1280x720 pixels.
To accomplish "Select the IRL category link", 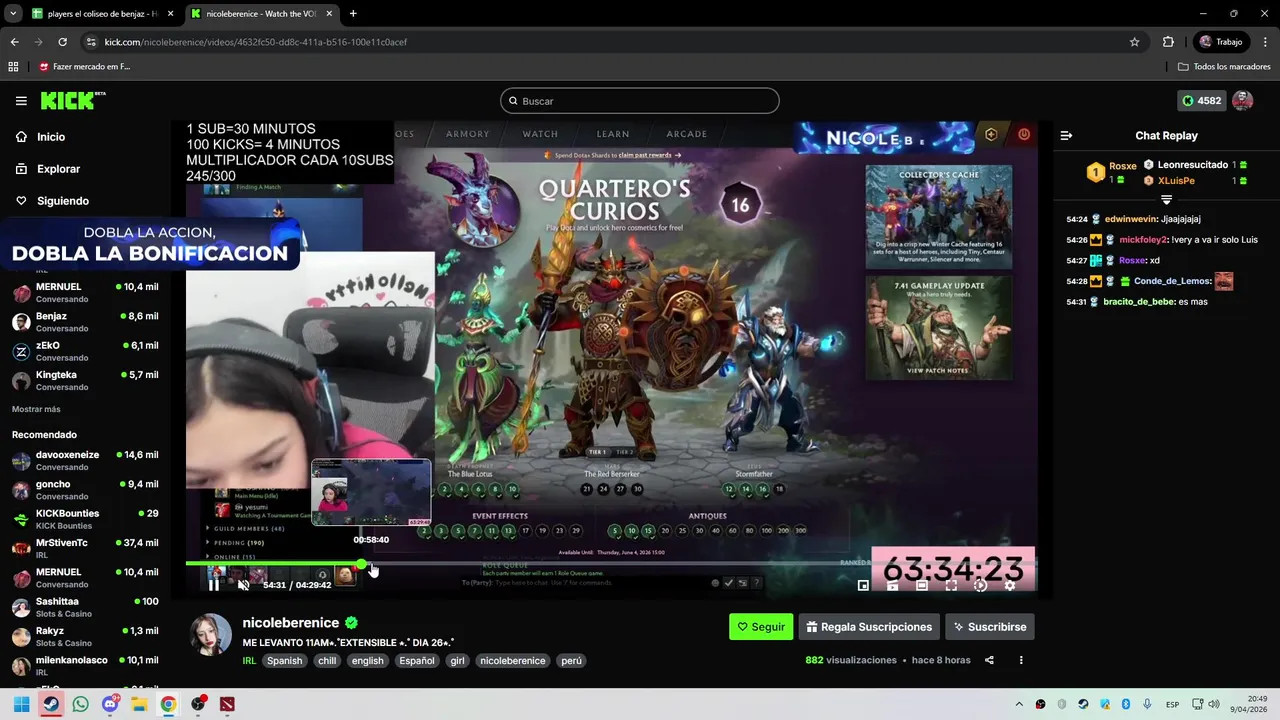I will 250,661.
